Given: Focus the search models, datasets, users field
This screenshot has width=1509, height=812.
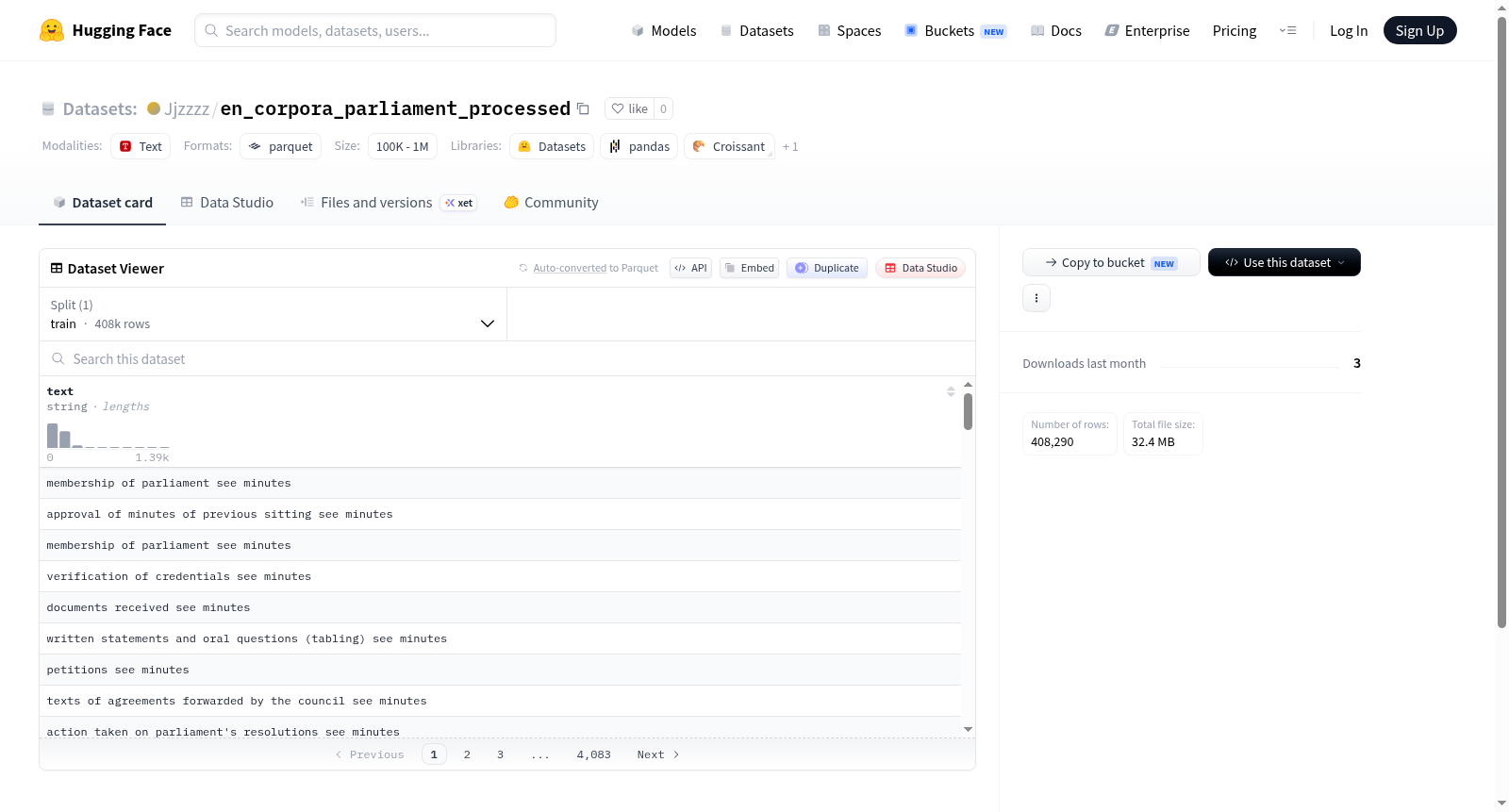Looking at the screenshot, I should click(x=375, y=30).
